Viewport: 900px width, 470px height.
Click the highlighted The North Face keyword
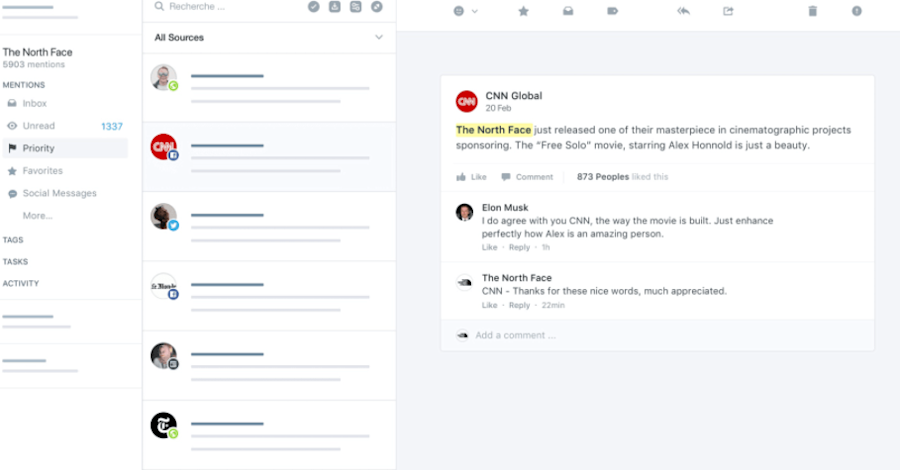494,130
